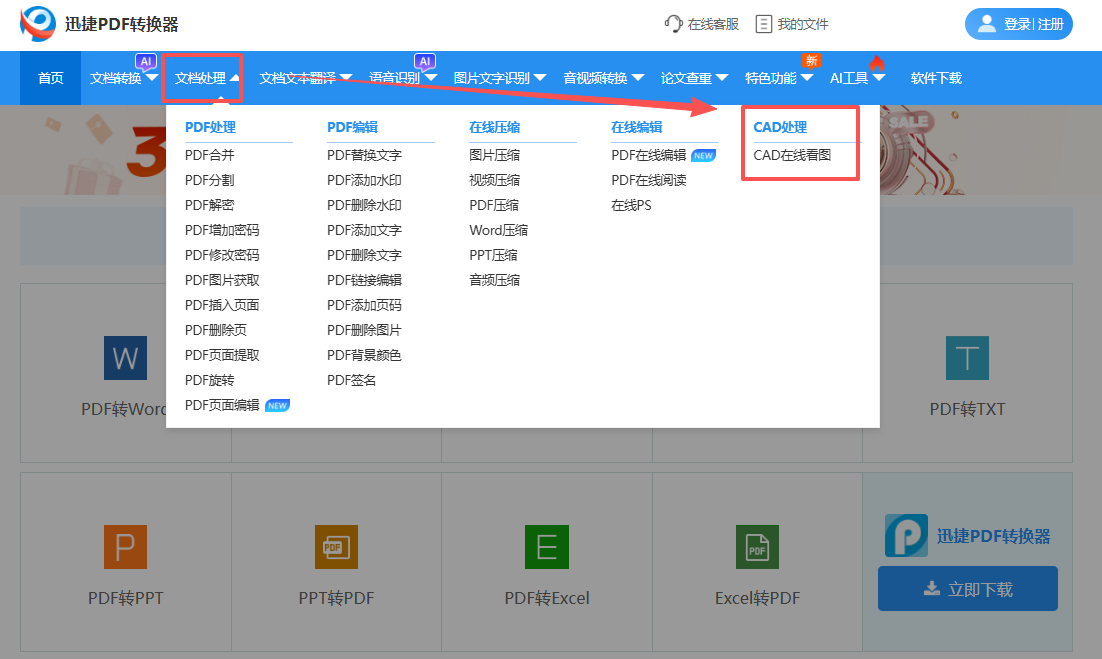Screen dimensions: 1102x659
Task: Click the PDF合并 link
Action: 210,155
